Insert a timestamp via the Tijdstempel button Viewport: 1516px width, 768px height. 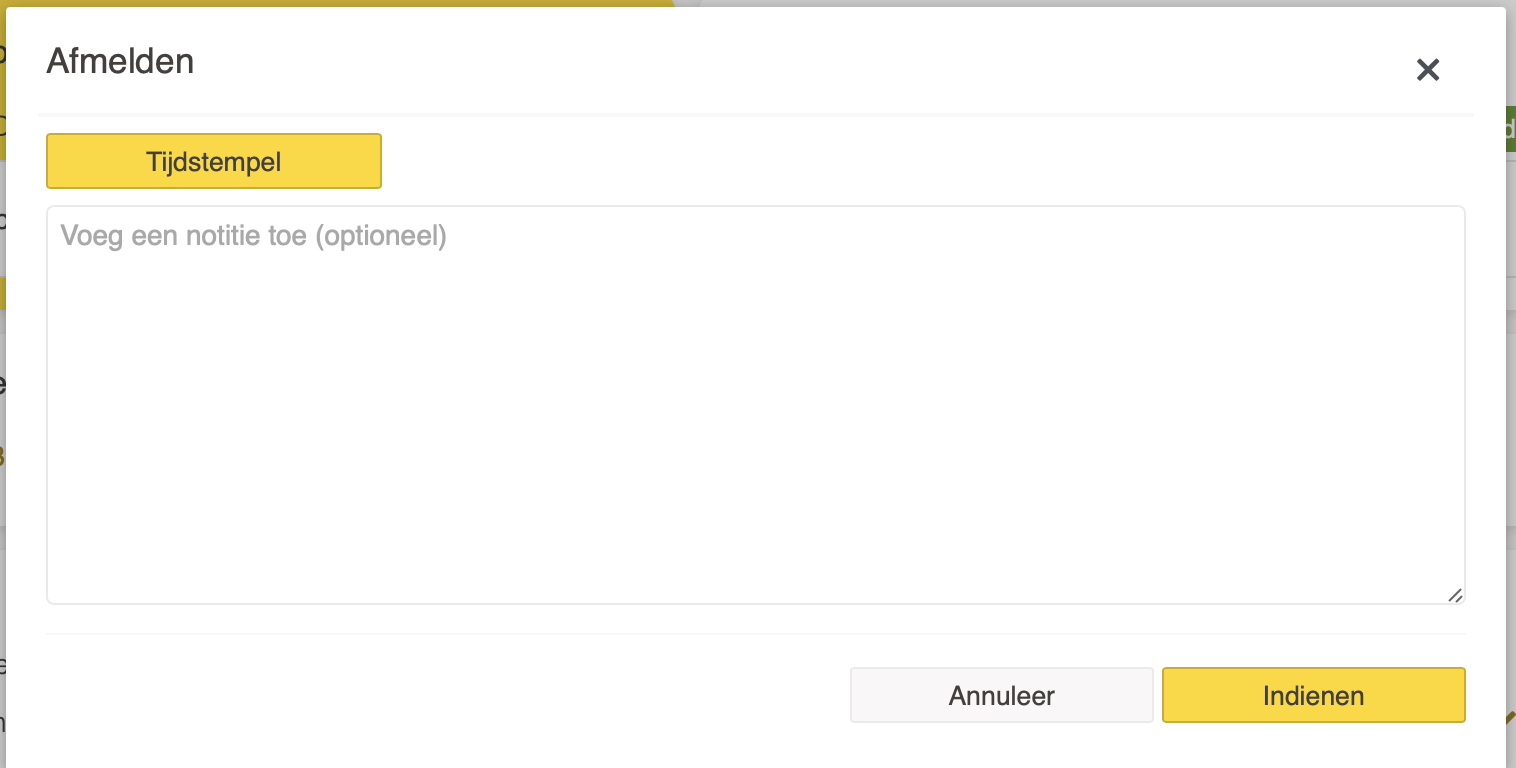[214, 161]
